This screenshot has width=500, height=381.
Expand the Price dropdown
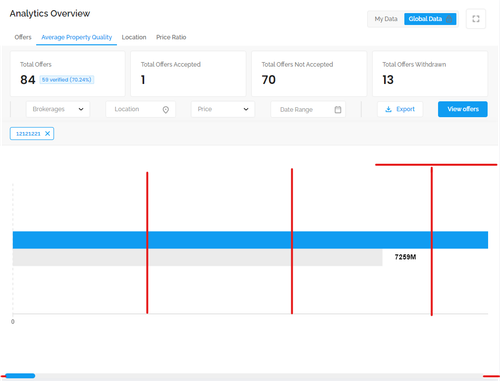(223, 109)
